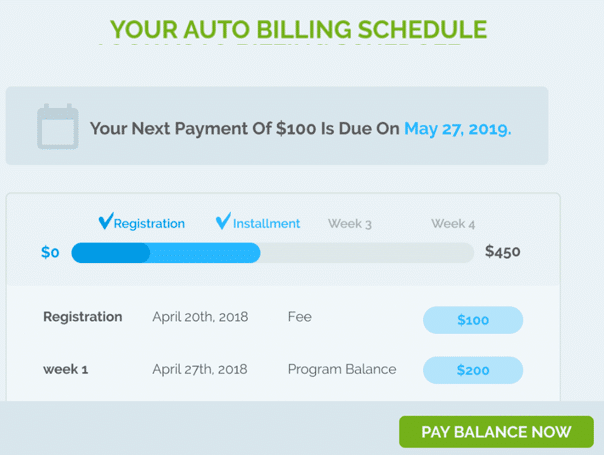Image resolution: width=604 pixels, height=456 pixels.
Task: Click the $200 program balance badge
Action: (473, 370)
